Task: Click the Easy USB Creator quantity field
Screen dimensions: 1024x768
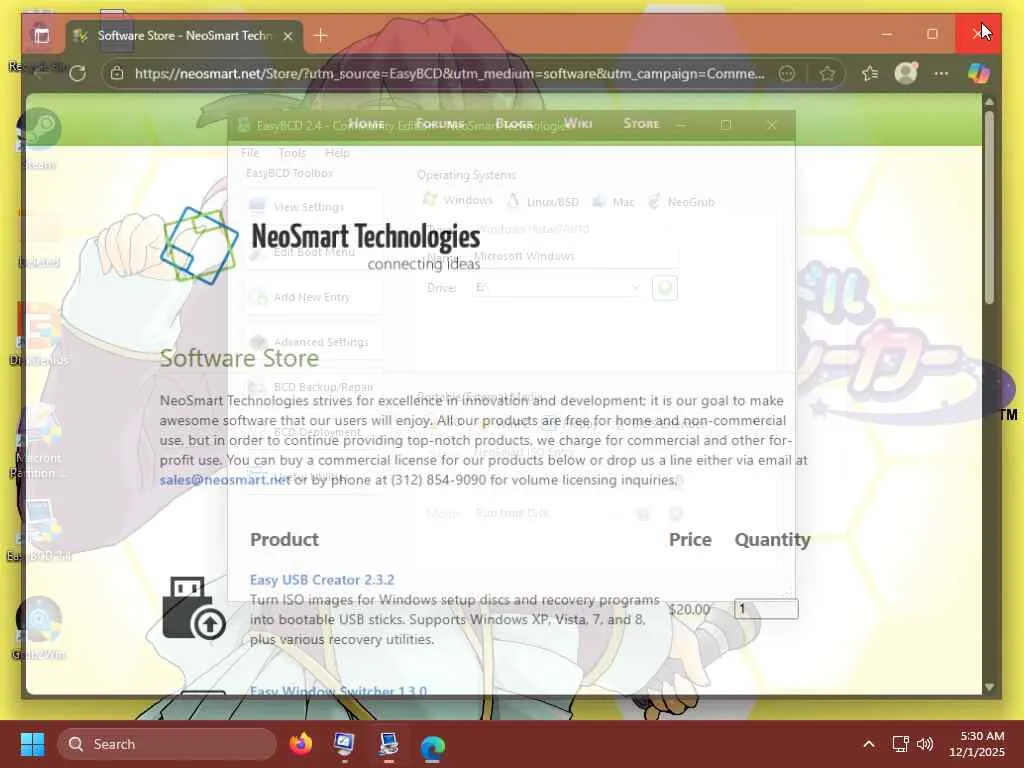Action: (766, 609)
